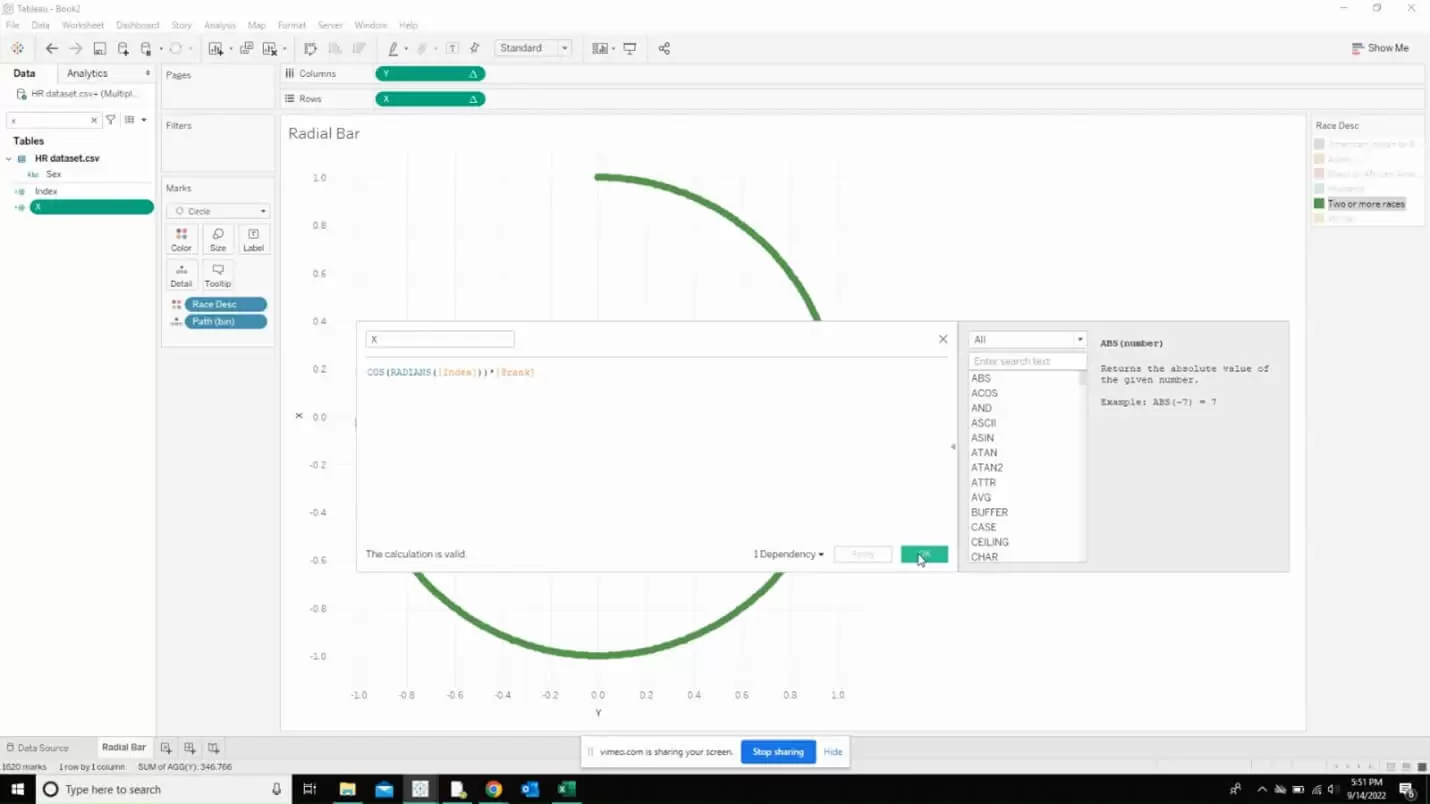Click the Highlight pen toolbar icon
The height and width of the screenshot is (804, 1430).
(x=393, y=48)
